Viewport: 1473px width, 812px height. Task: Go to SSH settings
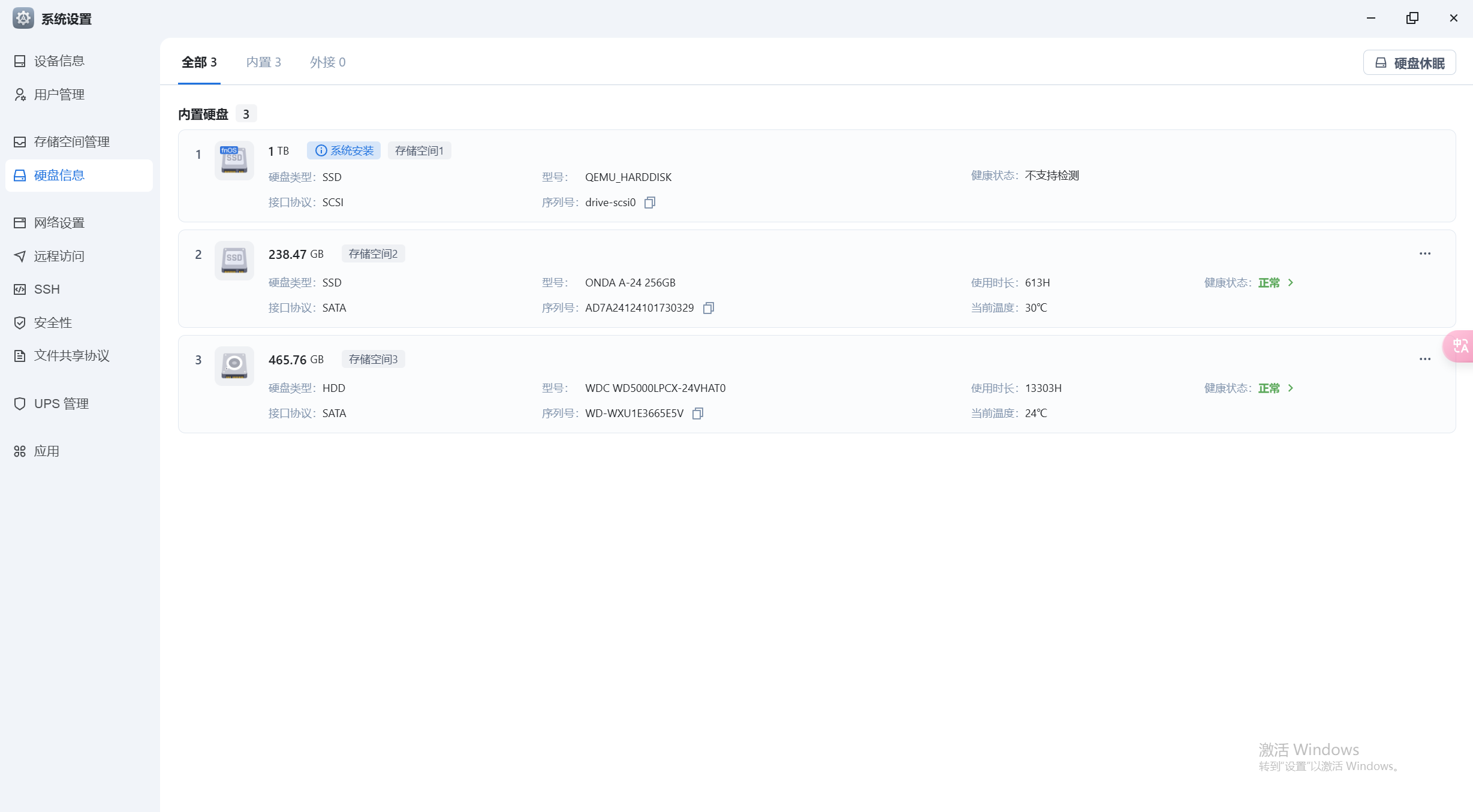click(47, 289)
